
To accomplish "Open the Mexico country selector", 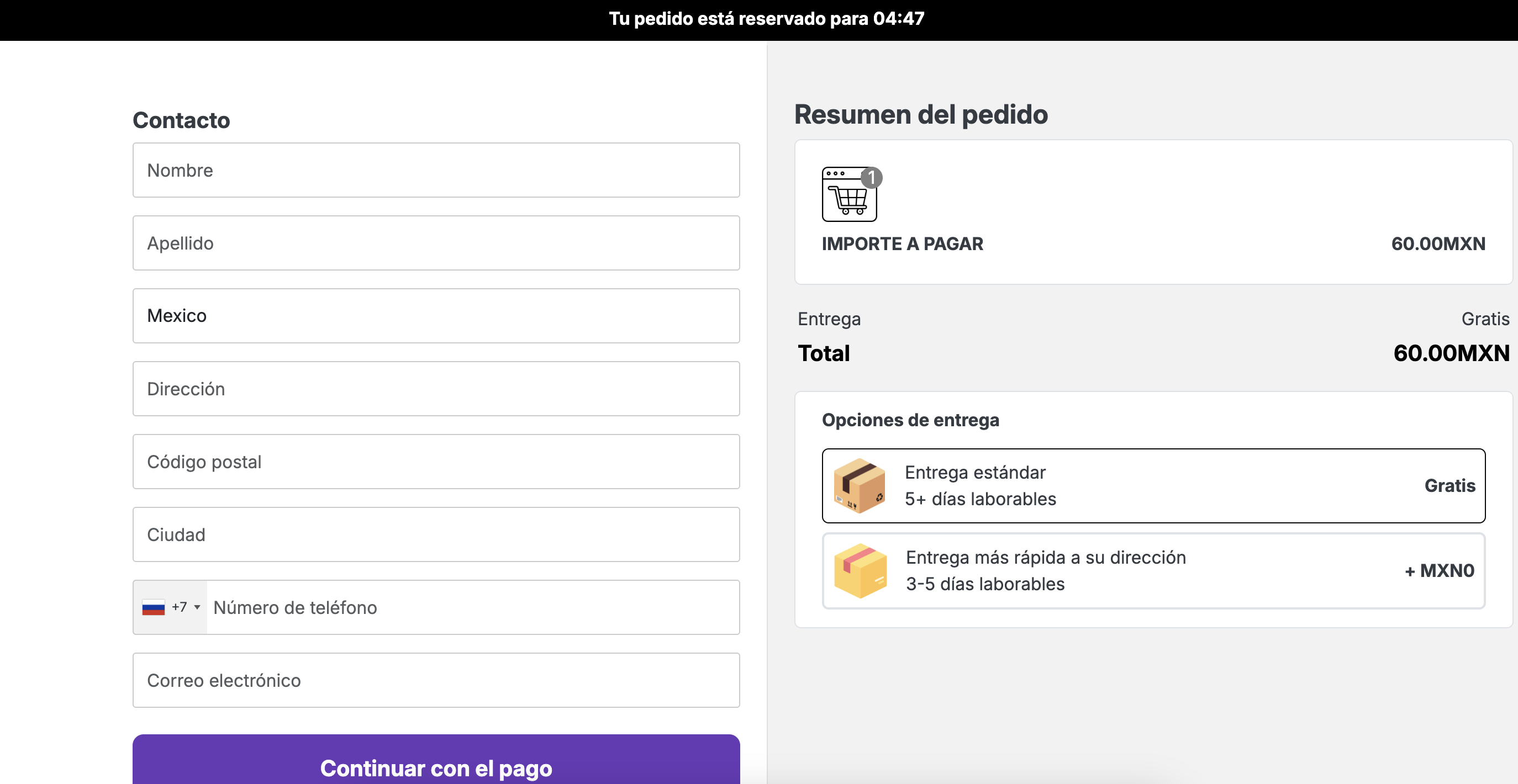I will (x=436, y=316).
